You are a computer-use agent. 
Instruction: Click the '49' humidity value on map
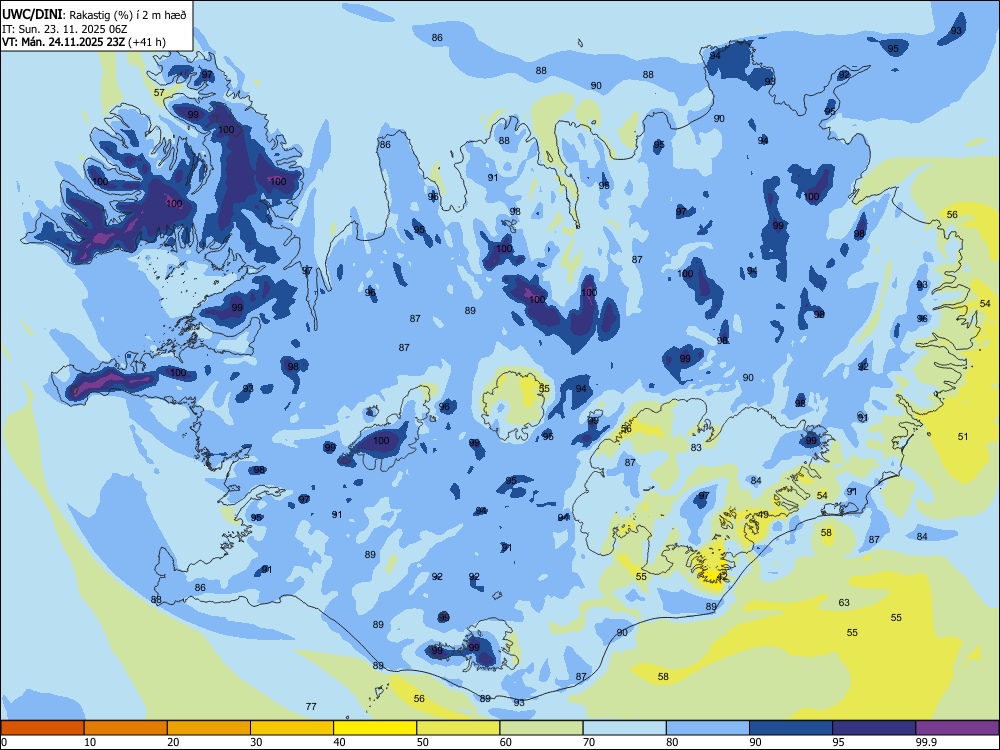[x=763, y=515]
